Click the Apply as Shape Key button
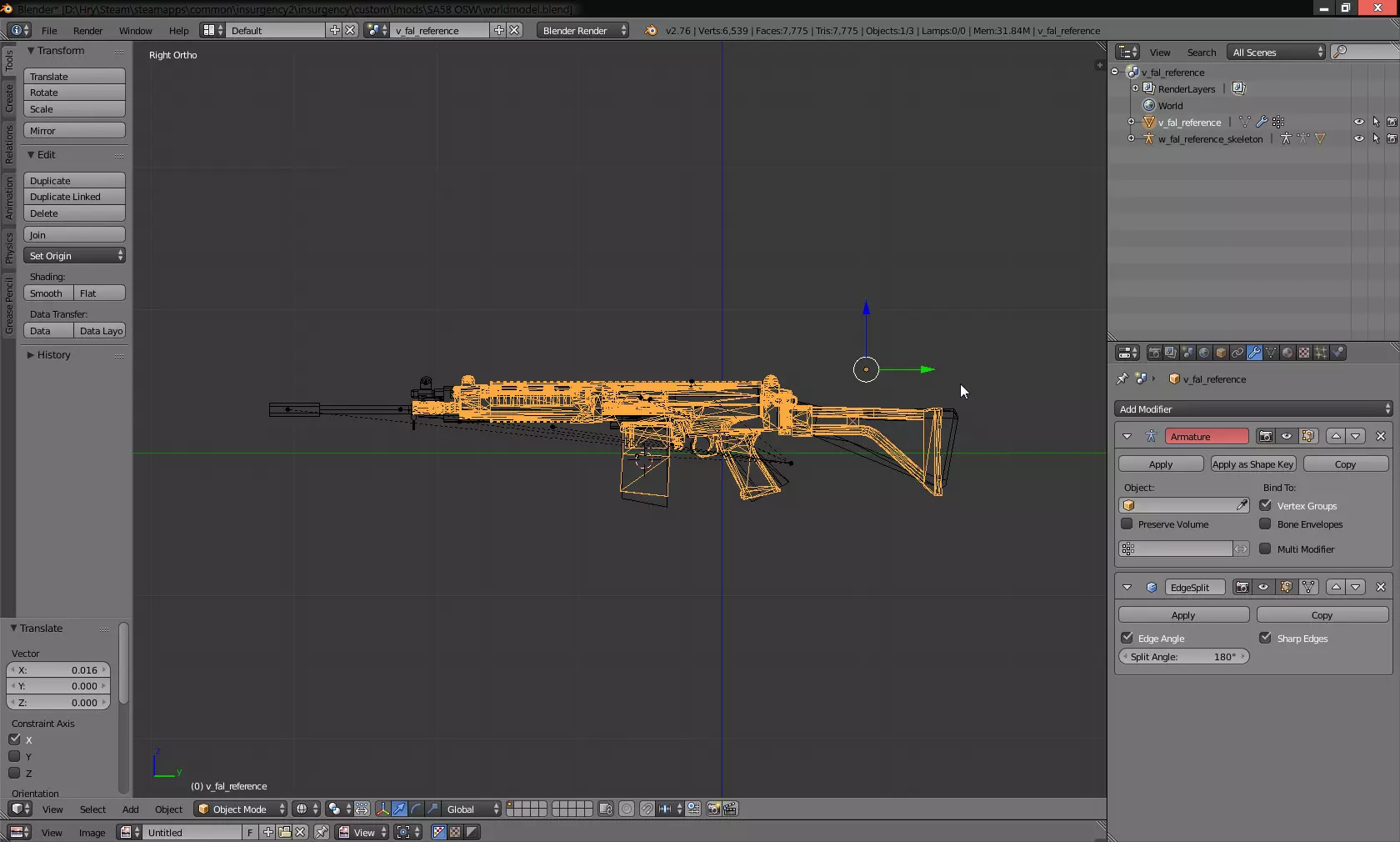Viewport: 1400px width, 842px height. pos(1252,464)
